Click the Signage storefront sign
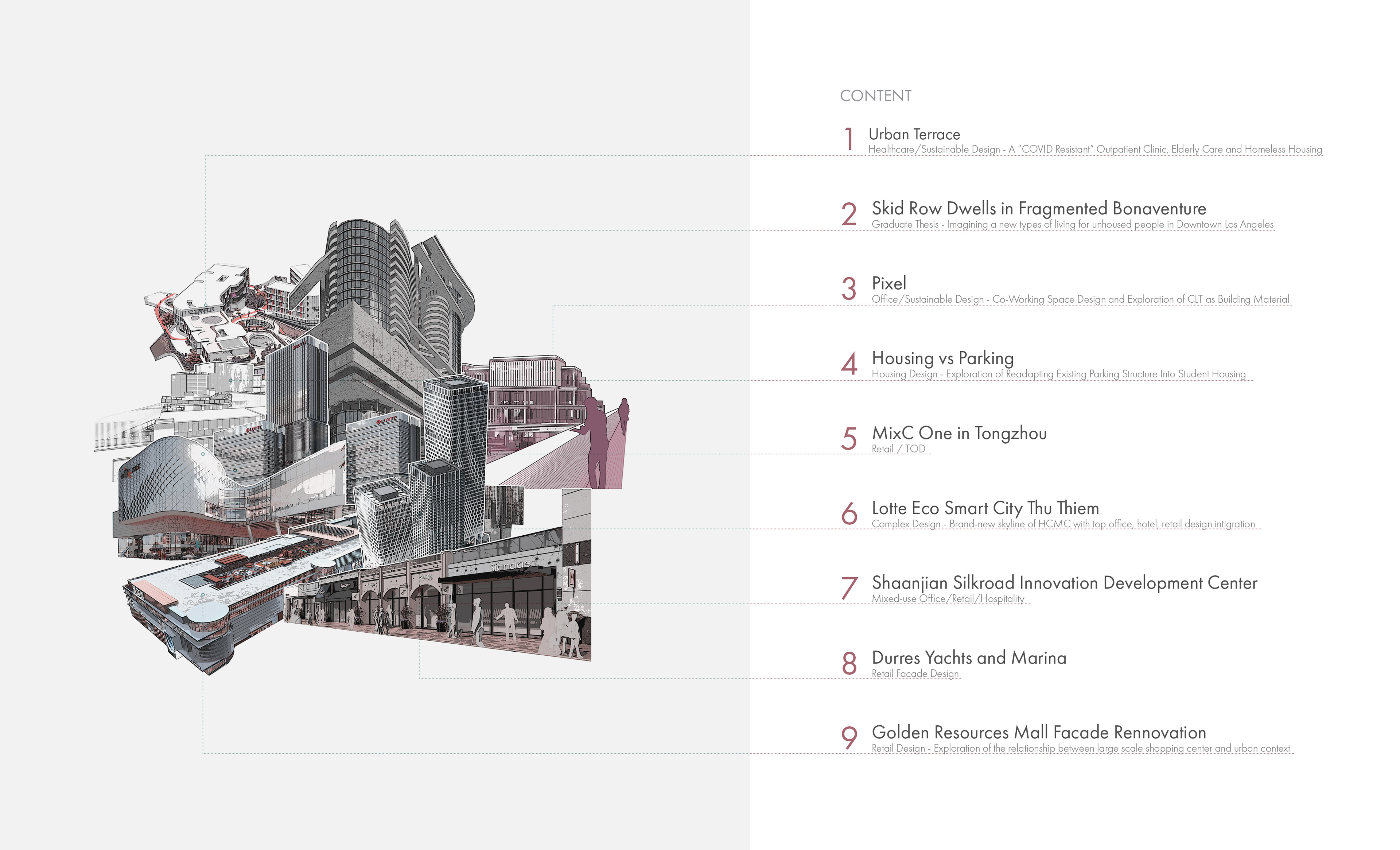This screenshot has width=1400, height=850. pyautogui.click(x=511, y=566)
